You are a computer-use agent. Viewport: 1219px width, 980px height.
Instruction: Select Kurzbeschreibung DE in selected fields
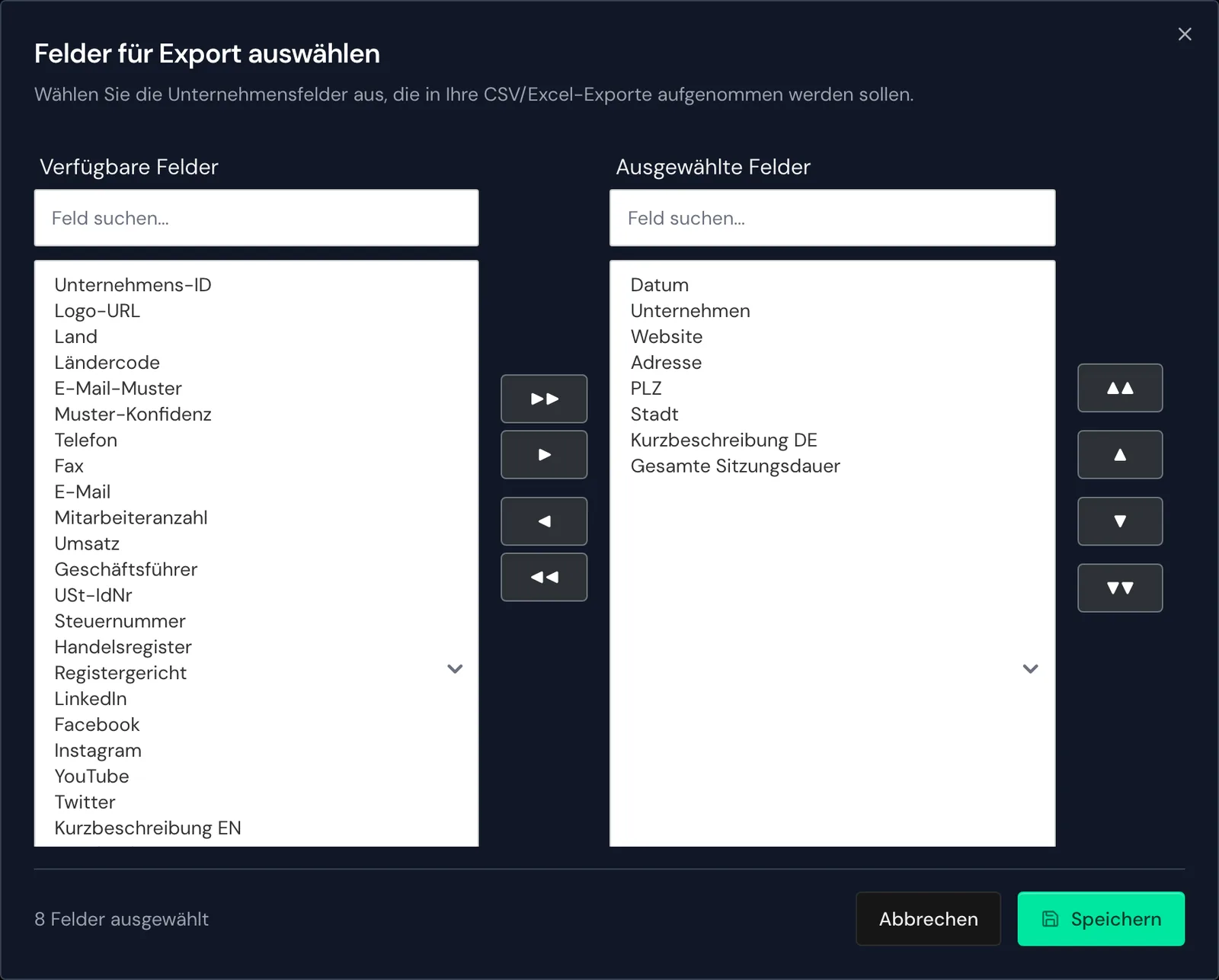click(x=724, y=440)
